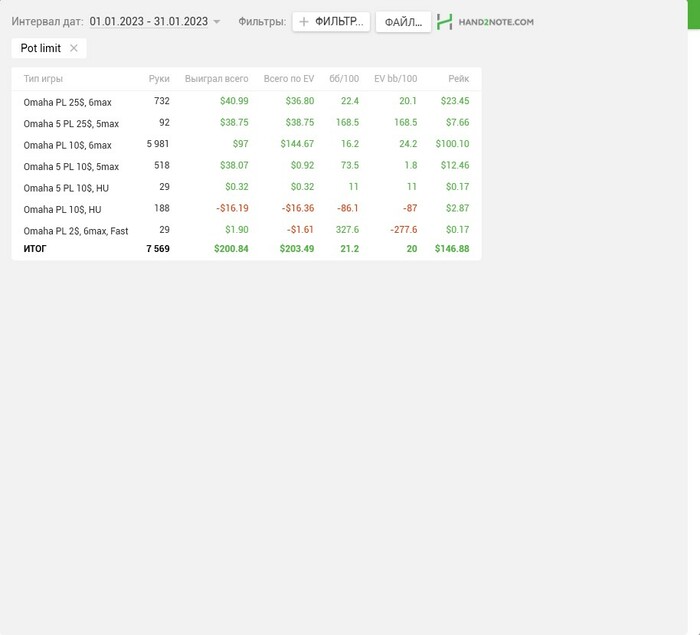The width and height of the screenshot is (700, 635).
Task: Select row Omaha 5 PL 10$, HU
Action: tap(246, 187)
